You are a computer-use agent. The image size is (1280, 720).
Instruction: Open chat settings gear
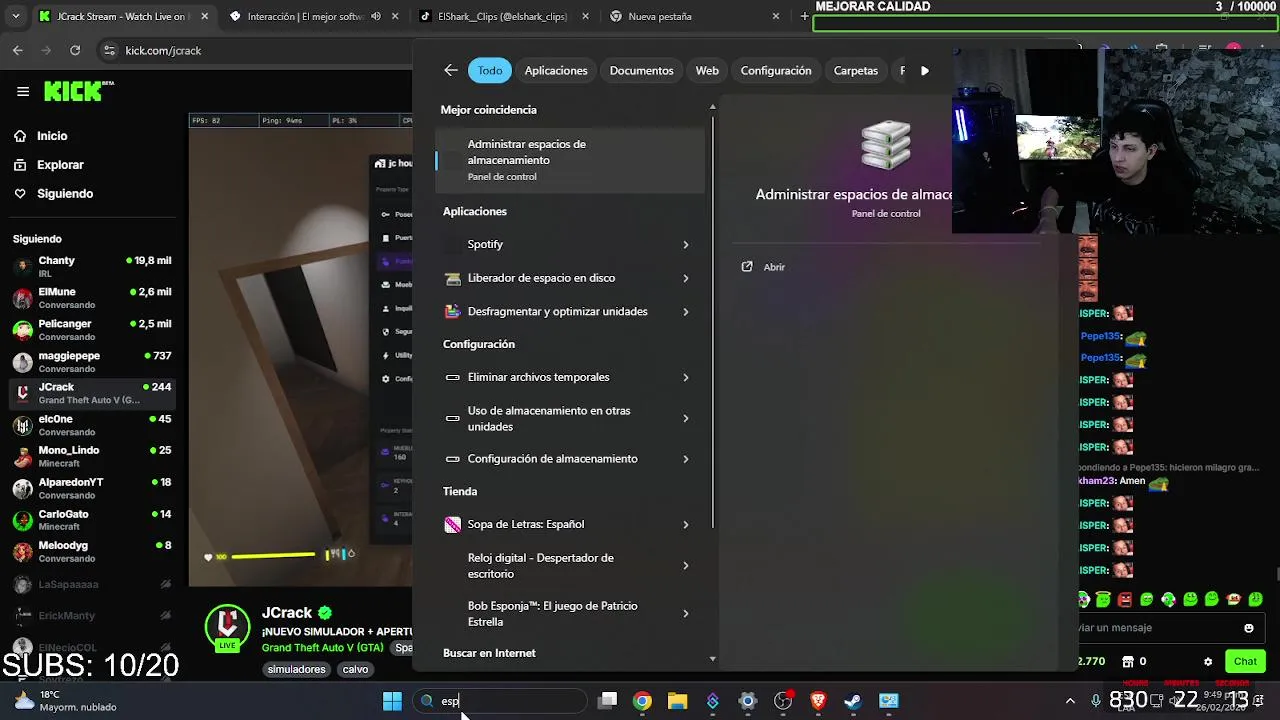point(1208,661)
